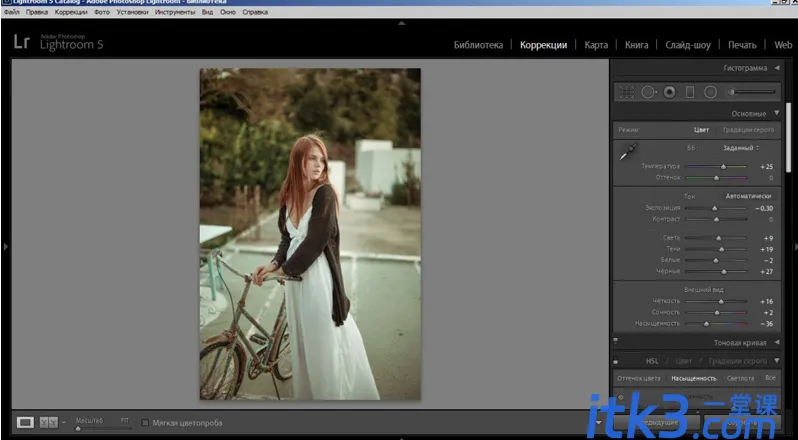The height and width of the screenshot is (440, 798).
Task: Switch to the Библиотека module
Action: pyautogui.click(x=478, y=45)
